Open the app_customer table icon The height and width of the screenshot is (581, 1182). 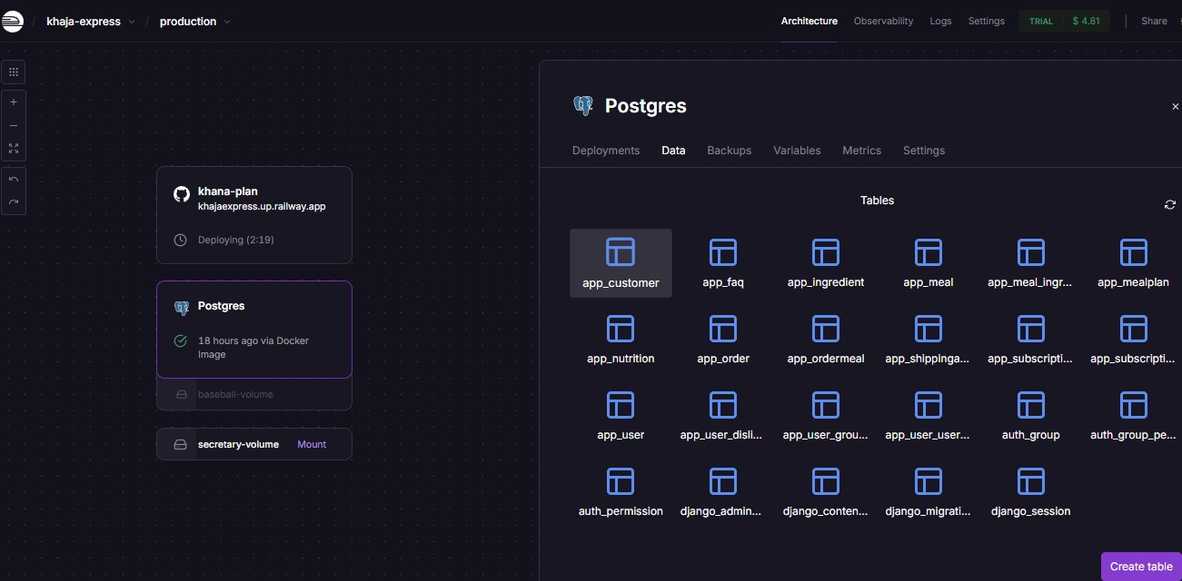620,252
